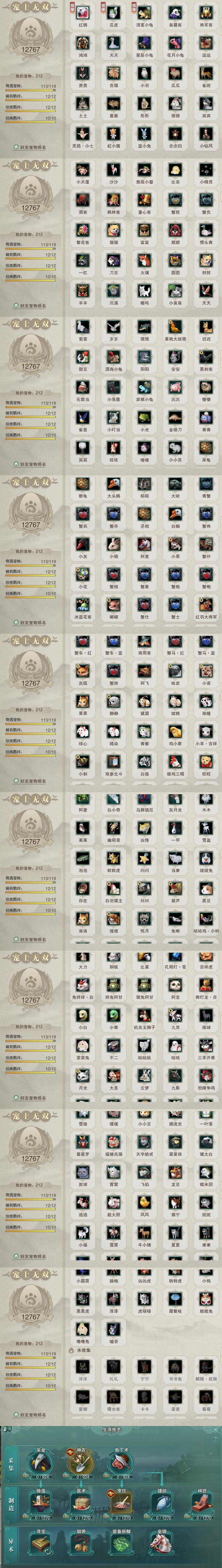This screenshot has width=222, height=1568.
Task: Open the 异术 category tab
Action: tap(12, 1544)
